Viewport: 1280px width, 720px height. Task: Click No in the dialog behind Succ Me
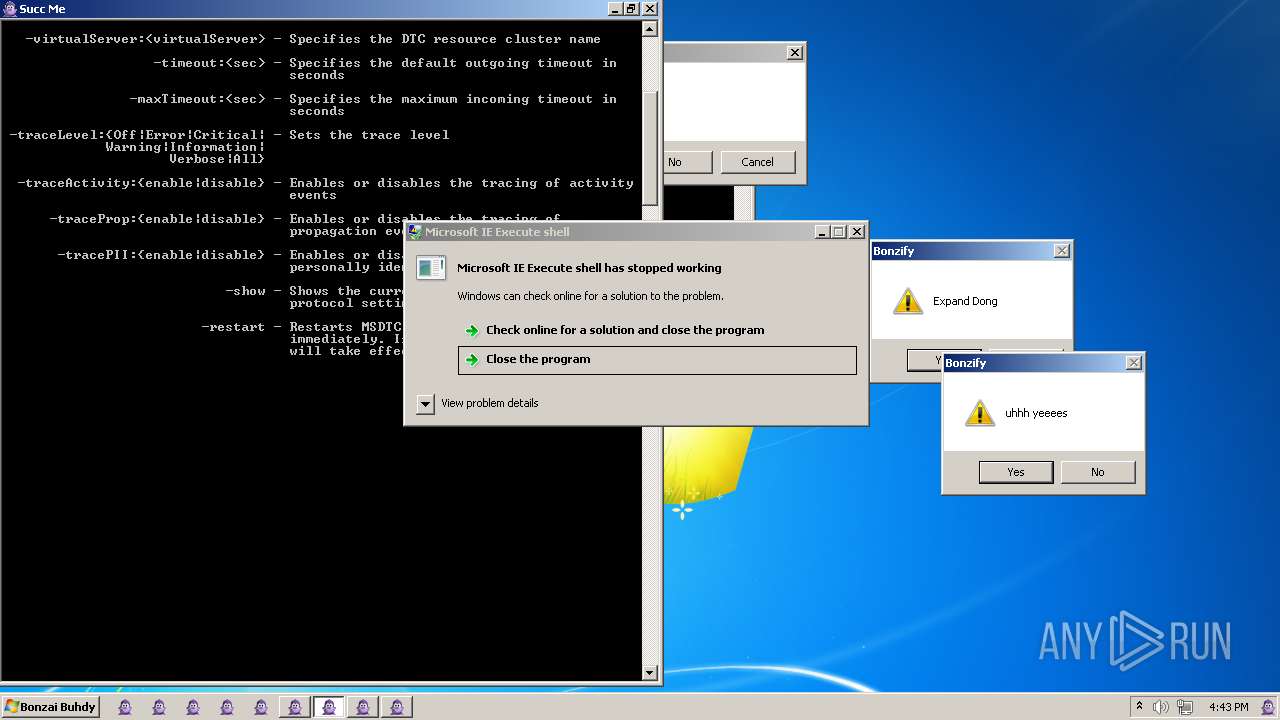686,162
